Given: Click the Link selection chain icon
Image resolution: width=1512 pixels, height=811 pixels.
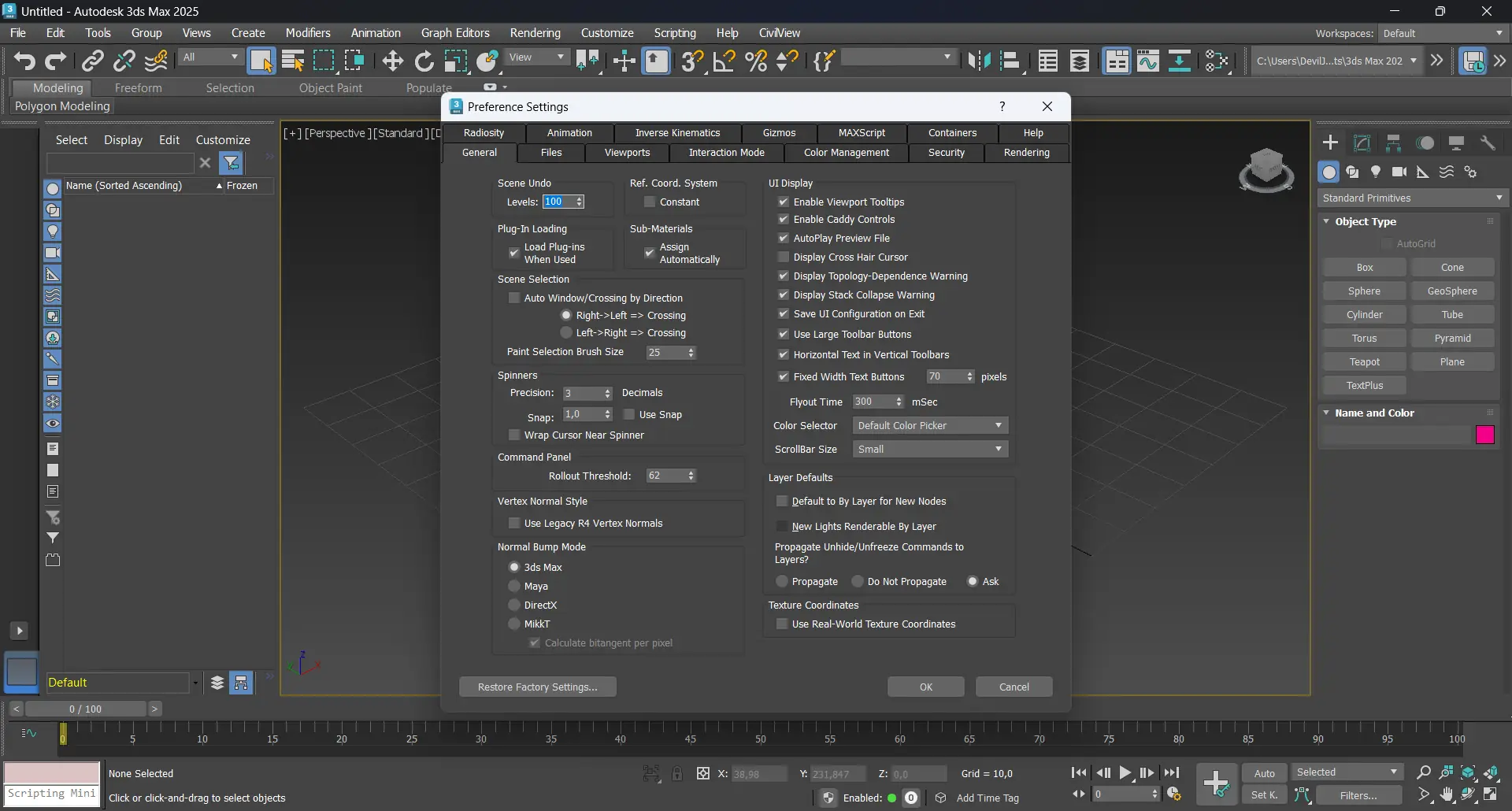Looking at the screenshot, I should point(93,61).
